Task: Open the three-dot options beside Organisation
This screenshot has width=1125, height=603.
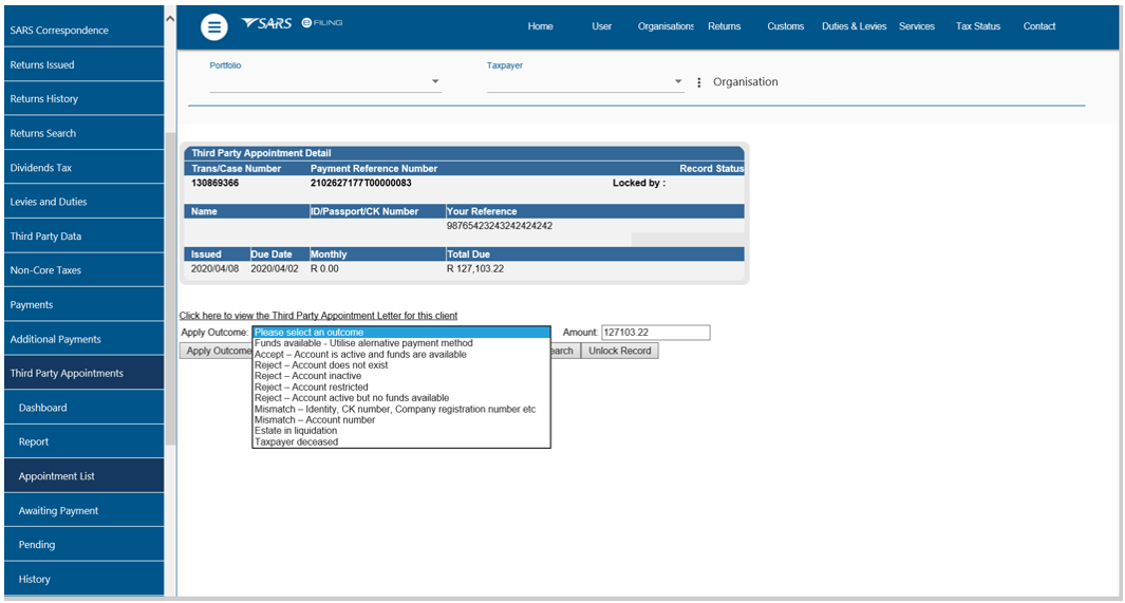Action: pyautogui.click(x=699, y=82)
